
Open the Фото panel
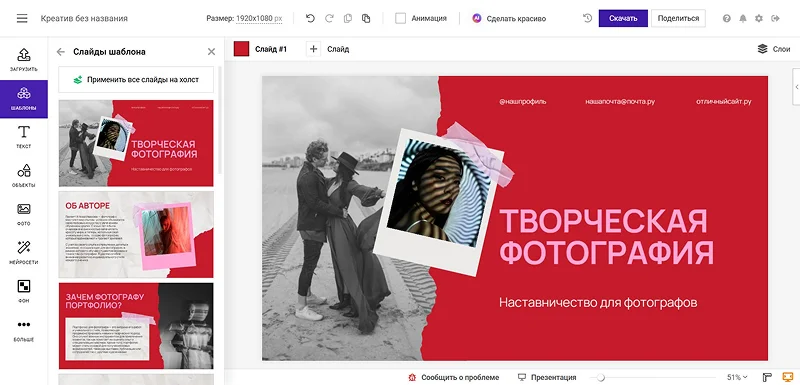pyautogui.click(x=24, y=215)
